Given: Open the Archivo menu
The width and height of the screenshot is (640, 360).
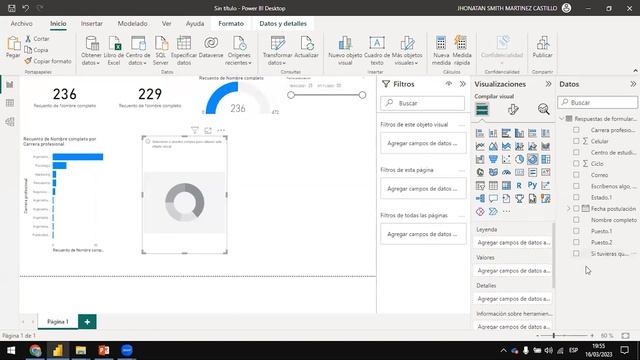Looking at the screenshot, I should [22, 24].
